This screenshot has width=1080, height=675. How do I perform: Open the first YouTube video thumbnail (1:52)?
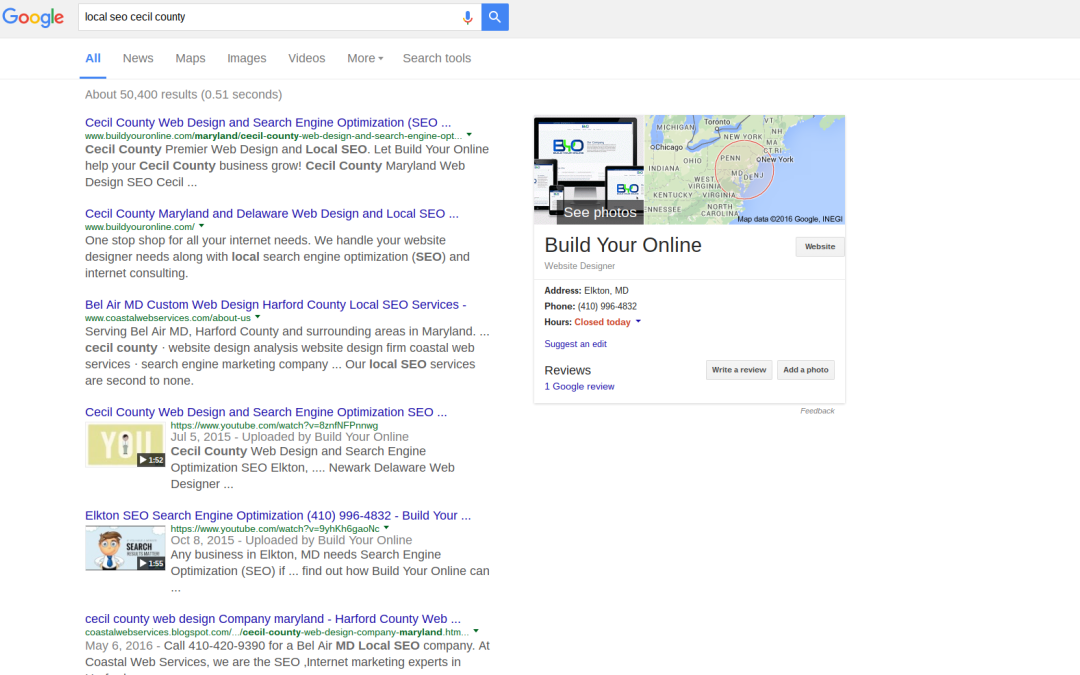pos(125,445)
